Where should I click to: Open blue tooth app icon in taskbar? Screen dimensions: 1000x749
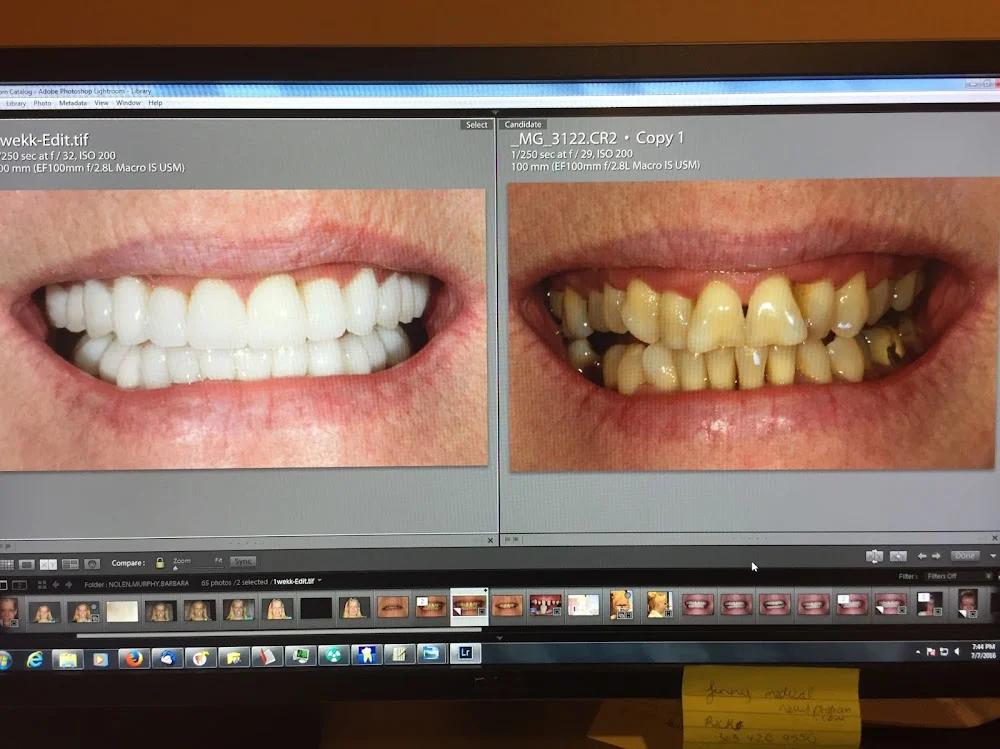pos(366,655)
